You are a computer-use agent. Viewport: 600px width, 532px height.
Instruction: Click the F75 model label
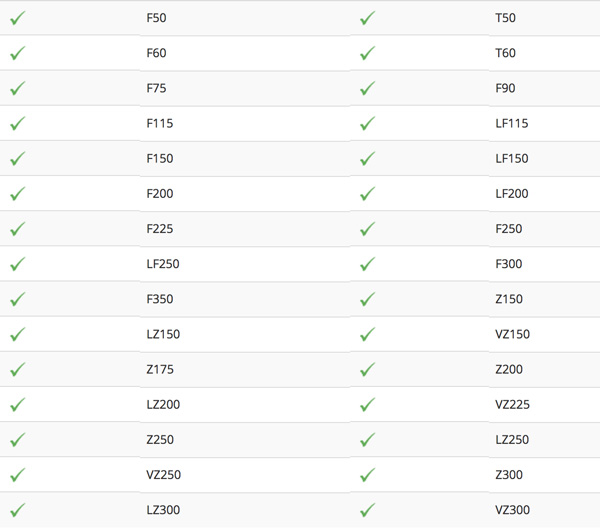(x=156, y=88)
